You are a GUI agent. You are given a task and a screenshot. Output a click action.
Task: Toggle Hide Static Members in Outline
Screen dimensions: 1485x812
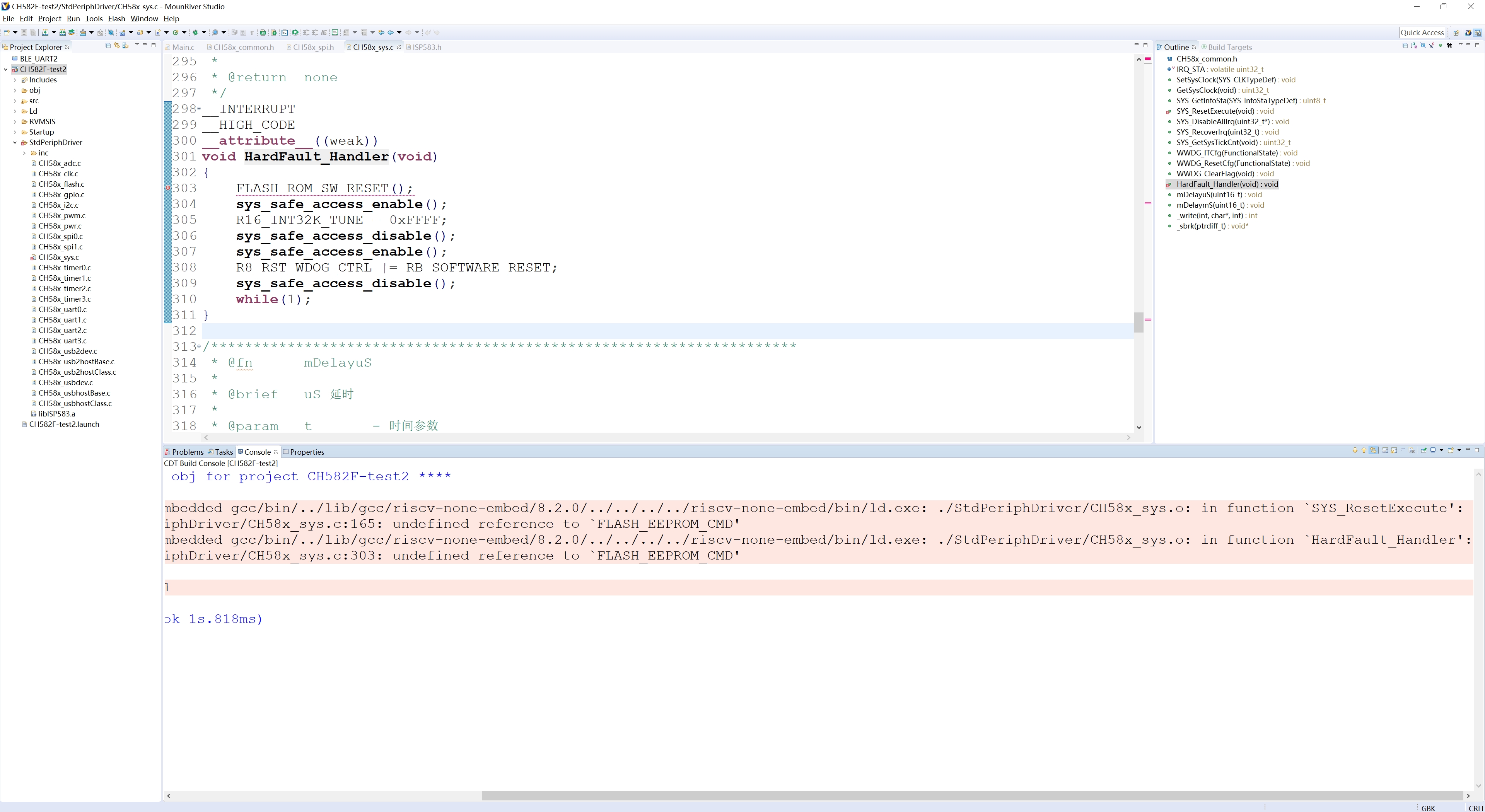(x=1432, y=46)
